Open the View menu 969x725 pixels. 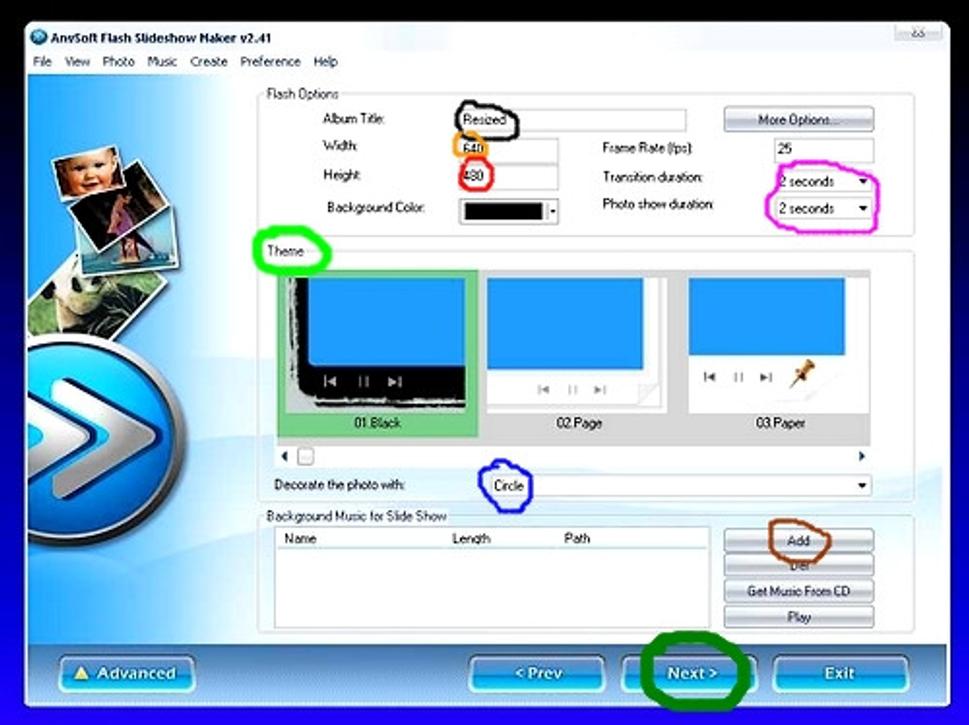pyautogui.click(x=77, y=62)
